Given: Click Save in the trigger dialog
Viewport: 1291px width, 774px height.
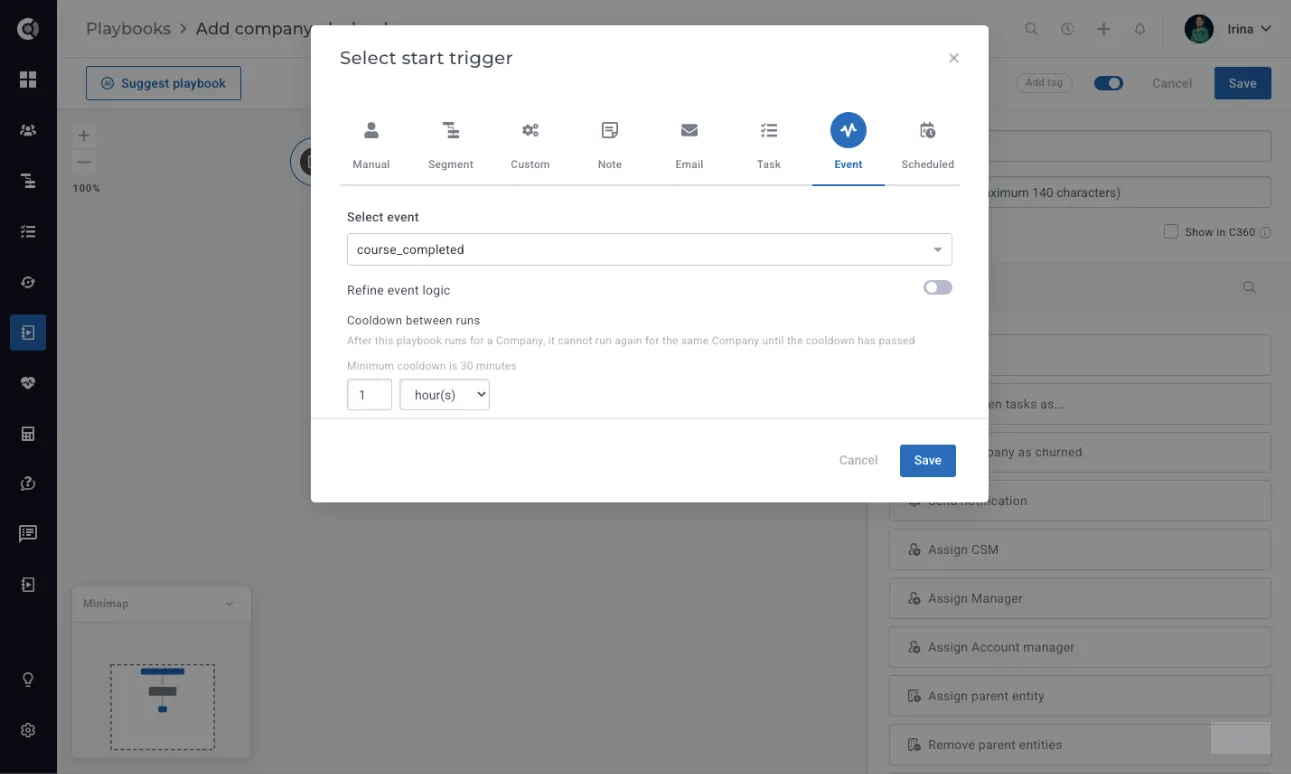Looking at the screenshot, I should pos(928,460).
